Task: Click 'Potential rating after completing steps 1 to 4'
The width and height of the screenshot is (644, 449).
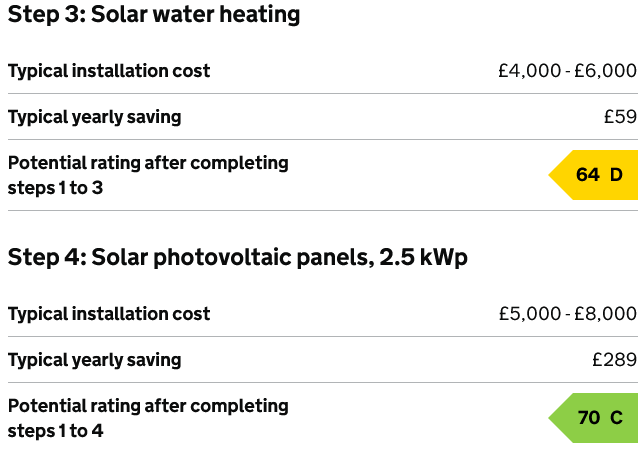Action: pos(148,418)
